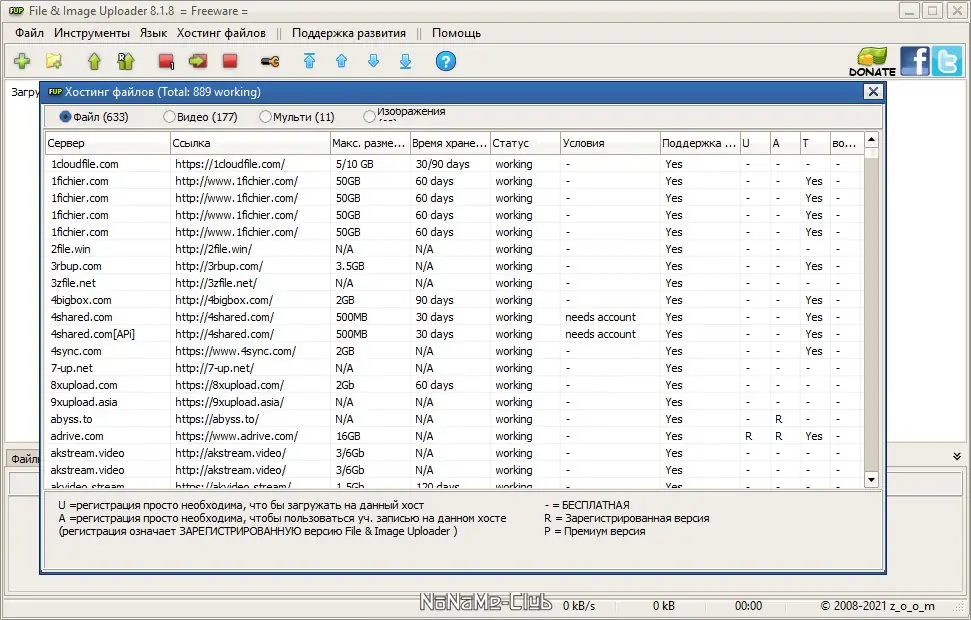Select the 8xupload.com server row
Viewport: 971px width, 620px height.
click(455, 385)
